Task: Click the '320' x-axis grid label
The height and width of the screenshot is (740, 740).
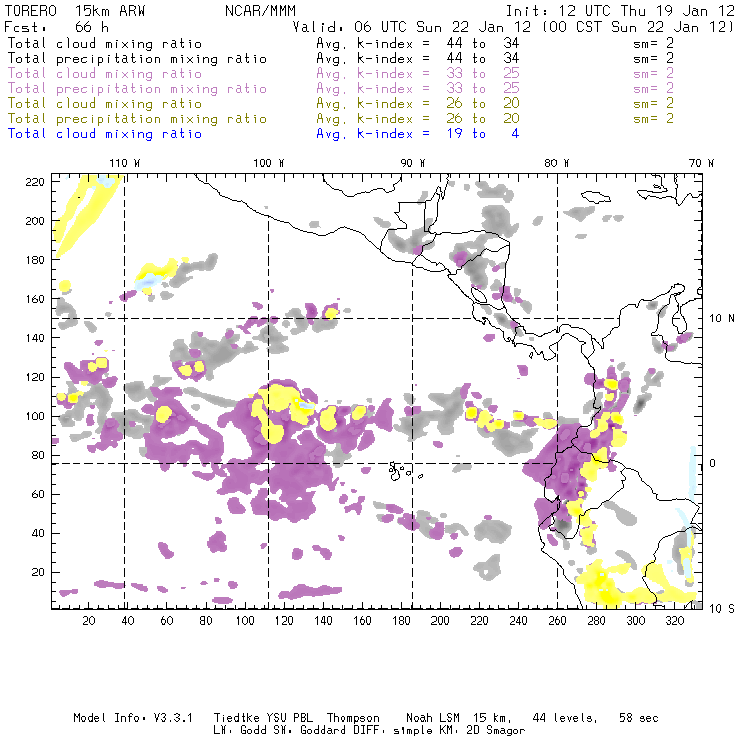Action: (674, 621)
